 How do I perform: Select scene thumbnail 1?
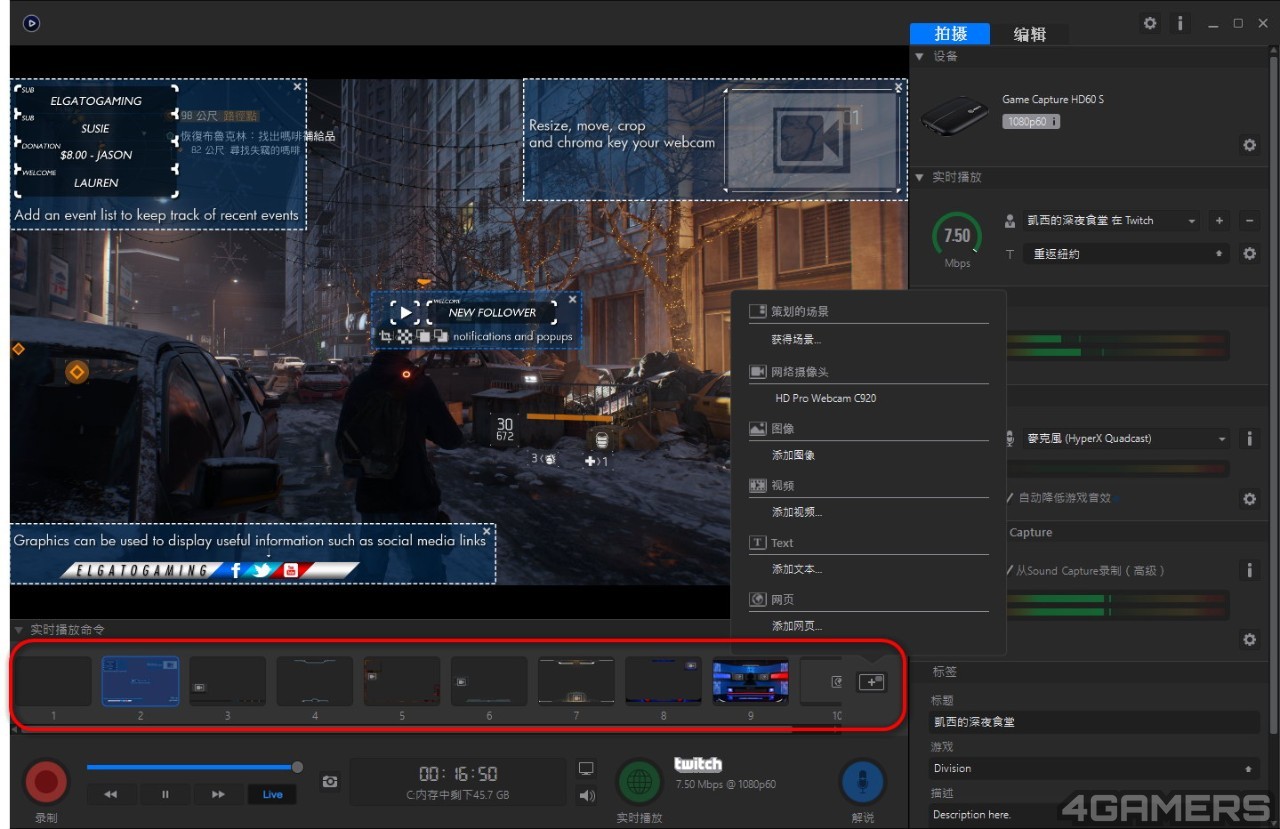click(53, 681)
